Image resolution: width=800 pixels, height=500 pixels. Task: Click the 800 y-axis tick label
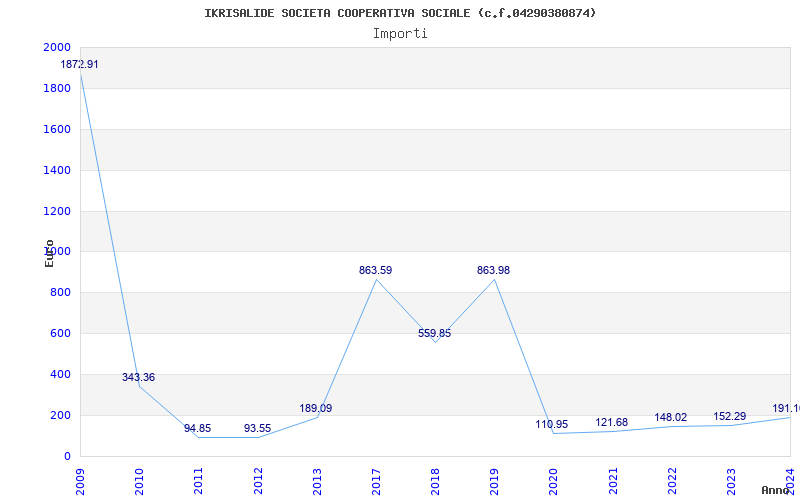coord(60,293)
